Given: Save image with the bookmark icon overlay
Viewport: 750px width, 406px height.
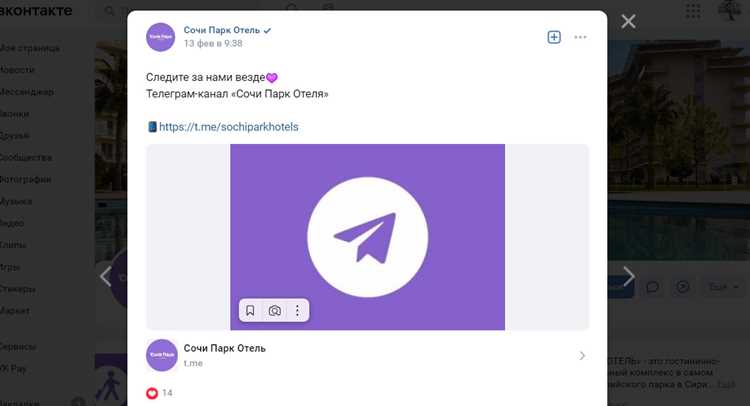Looking at the screenshot, I should (x=250, y=311).
